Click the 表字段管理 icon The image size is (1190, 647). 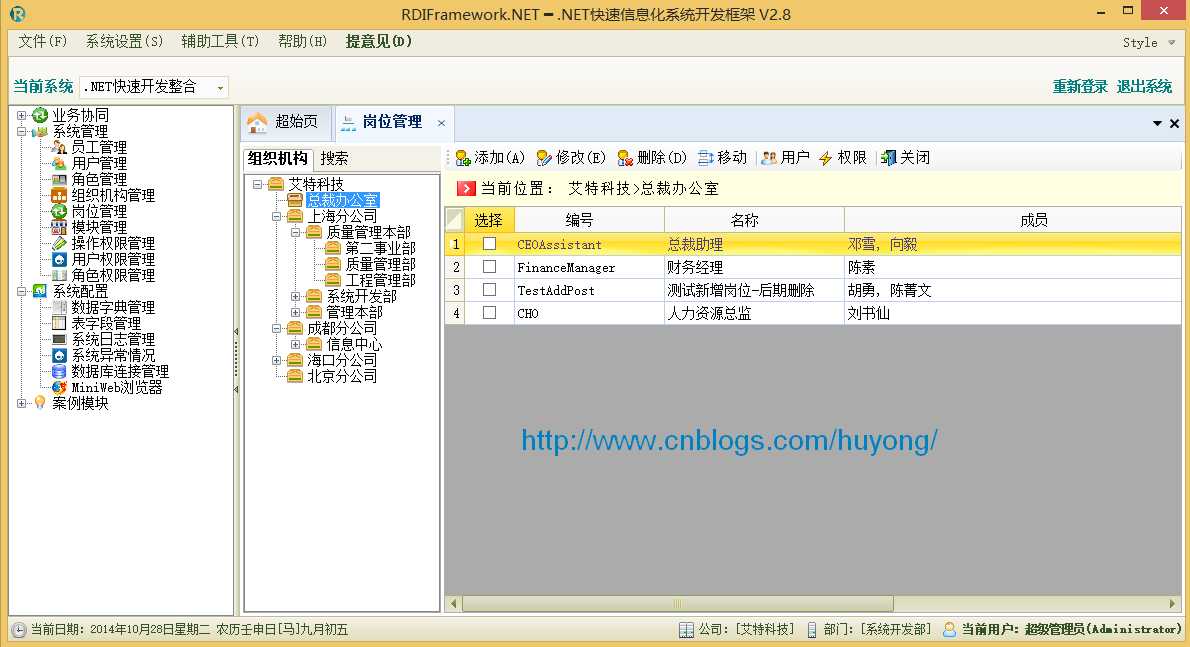59,323
